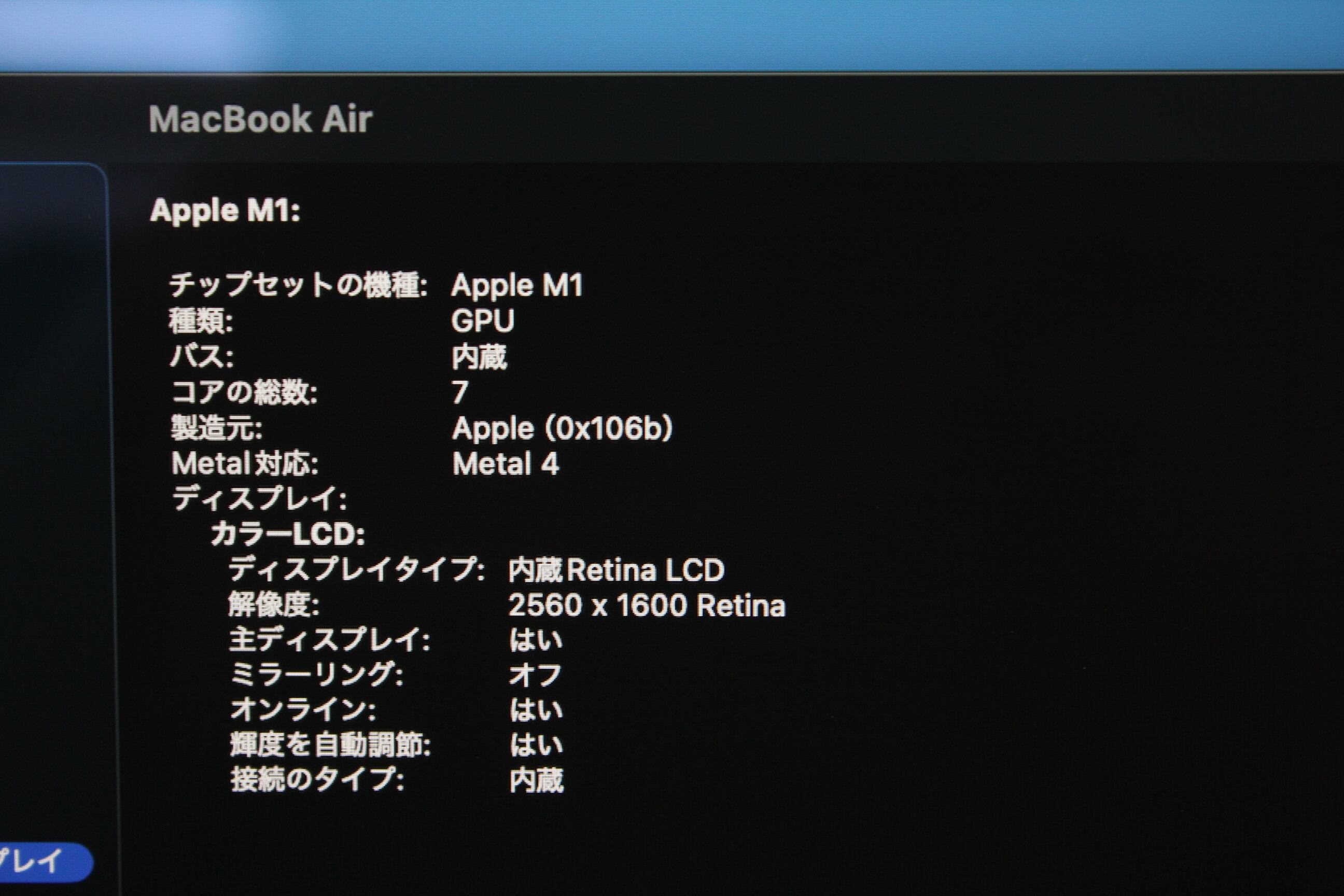Select the highlighted ディスプレイ sidebar item
This screenshot has width=1344, height=896.
pos(46,862)
